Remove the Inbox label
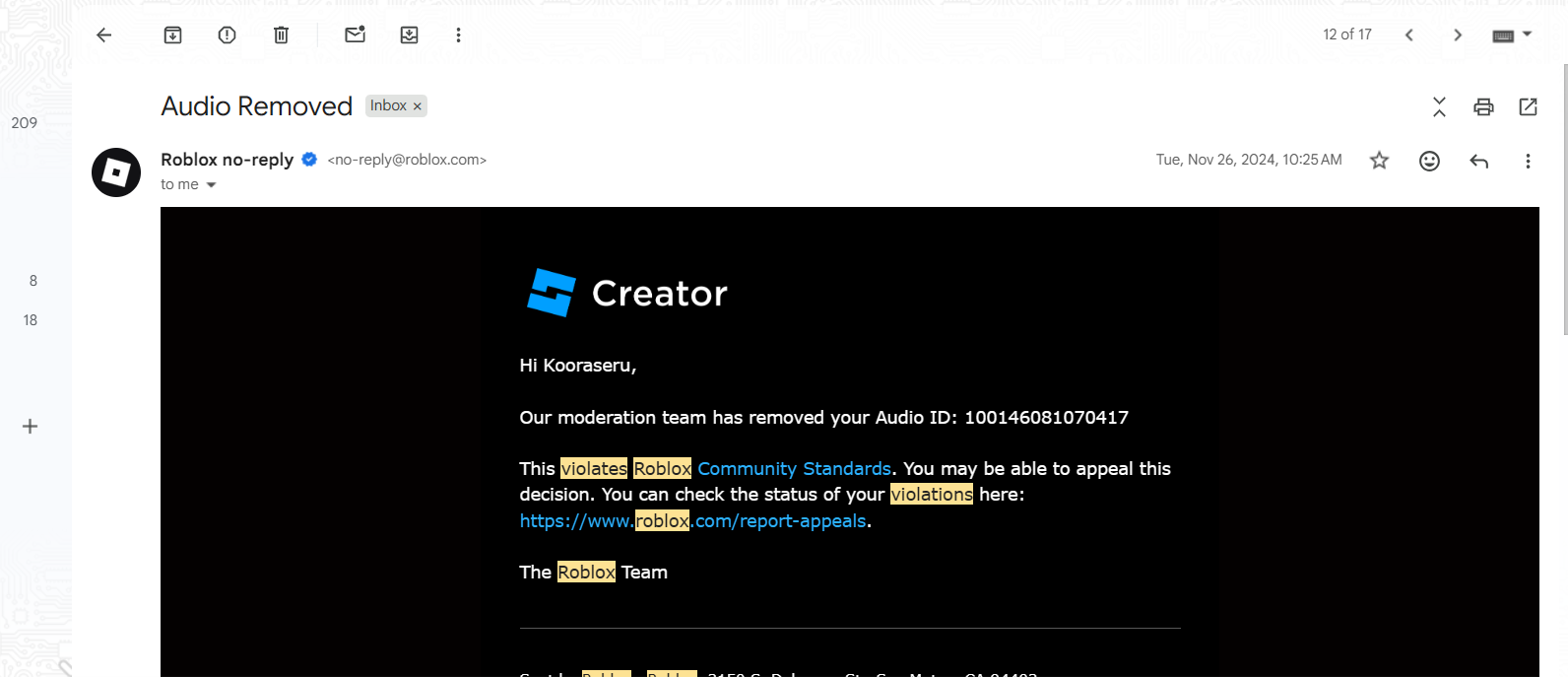1568x677 pixels. [417, 106]
